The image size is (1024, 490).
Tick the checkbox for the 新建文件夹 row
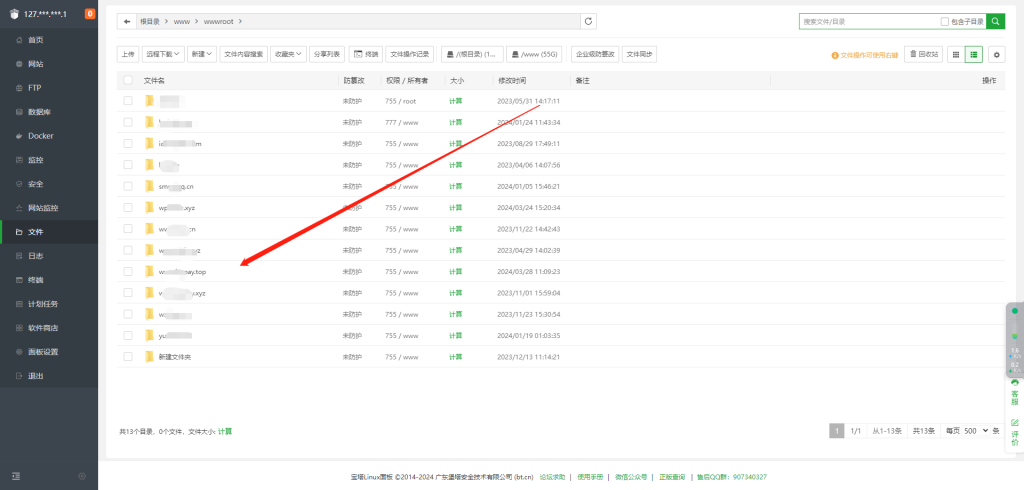coord(128,356)
